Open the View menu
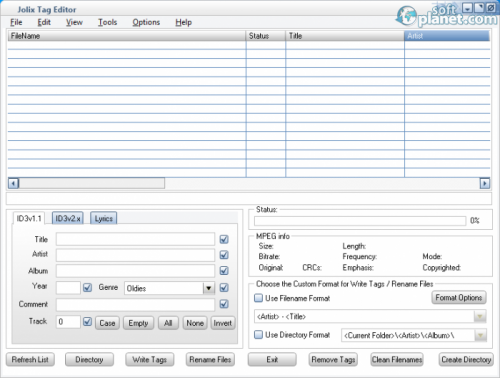Viewport: 500px width, 378px height. pos(74,22)
